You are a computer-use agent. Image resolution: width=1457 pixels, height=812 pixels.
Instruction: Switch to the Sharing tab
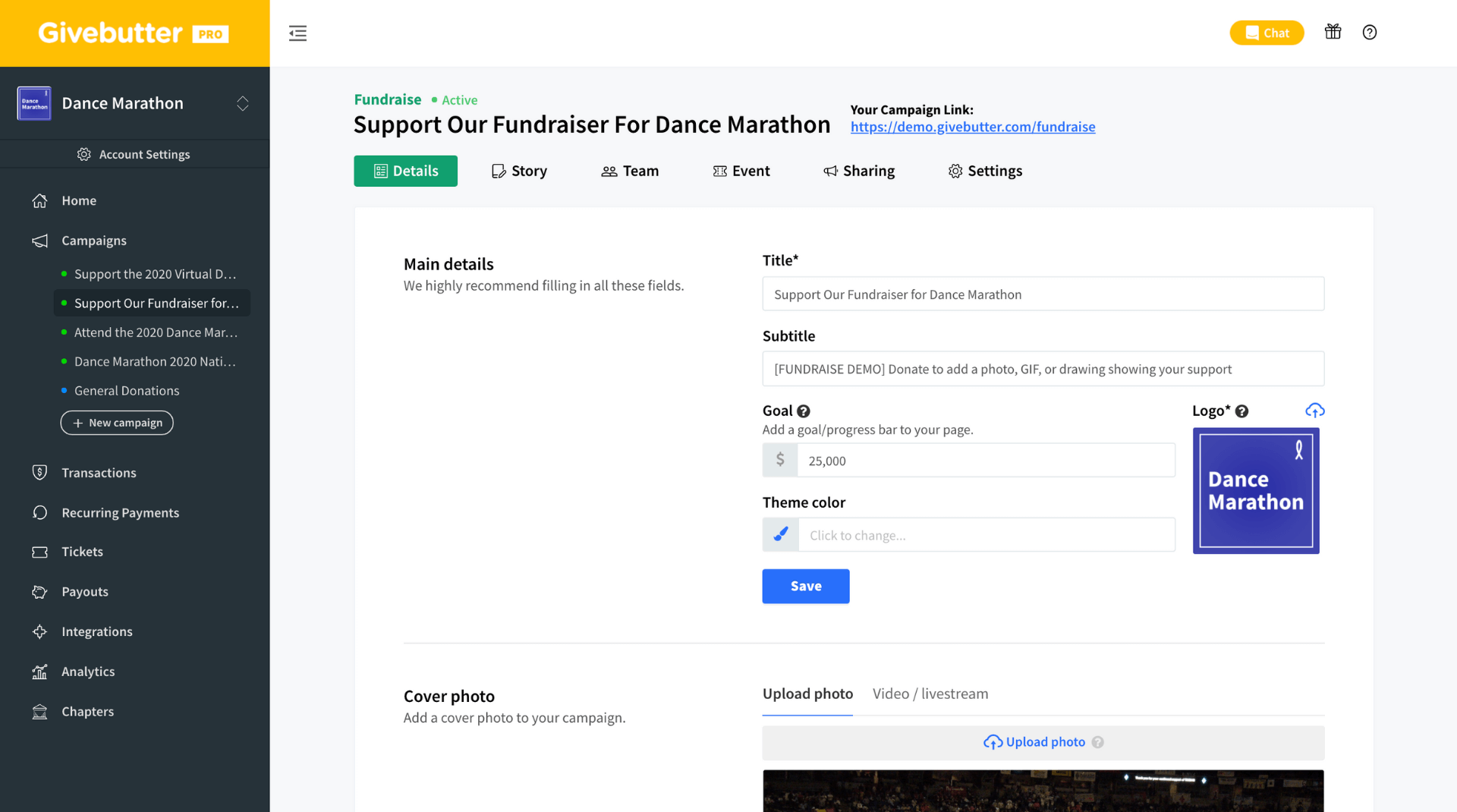pos(859,171)
